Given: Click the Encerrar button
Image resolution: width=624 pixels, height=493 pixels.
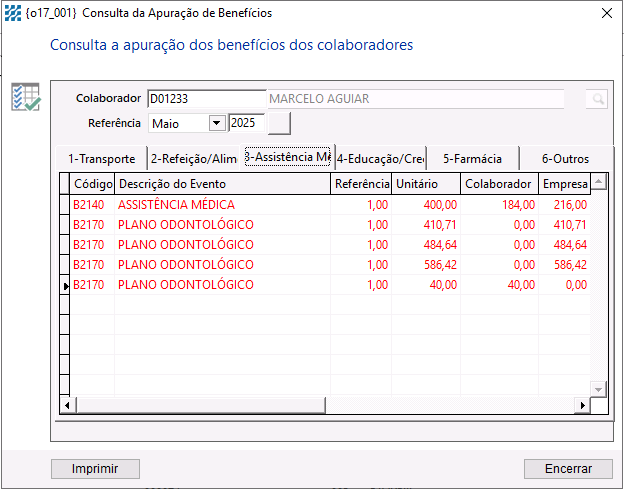Looking at the screenshot, I should tap(568, 468).
